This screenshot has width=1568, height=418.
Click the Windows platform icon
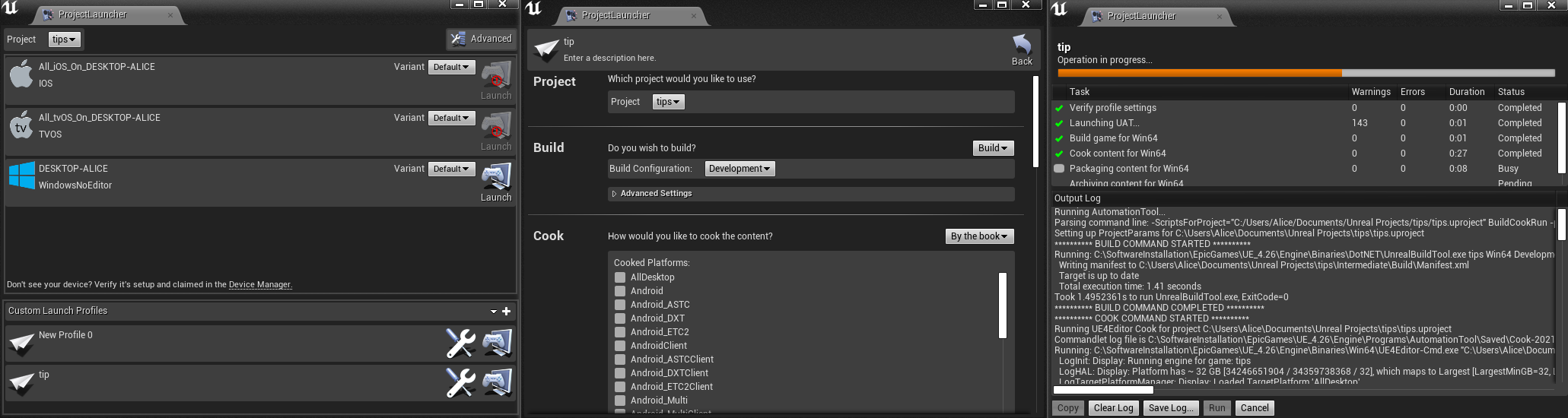(21, 176)
